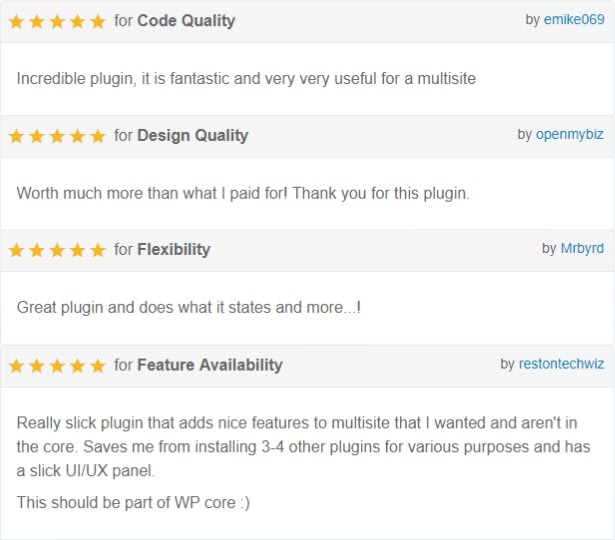Click fifth star of Flexibility rating
This screenshot has height=540, width=615.
98,250
